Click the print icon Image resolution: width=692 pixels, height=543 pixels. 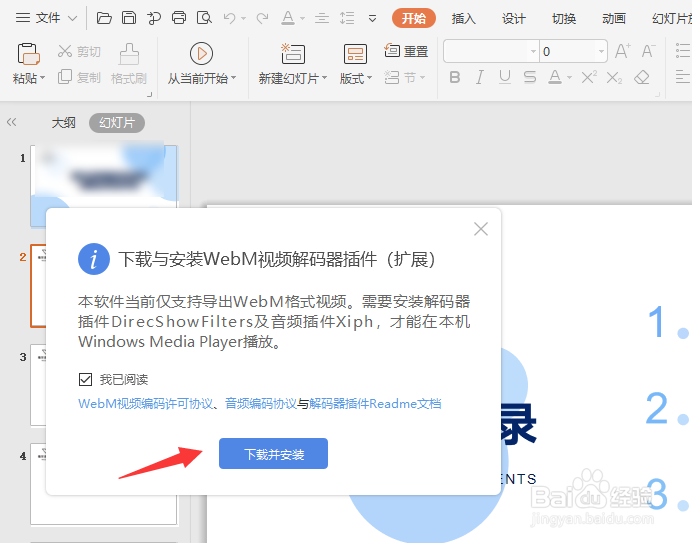(179, 18)
